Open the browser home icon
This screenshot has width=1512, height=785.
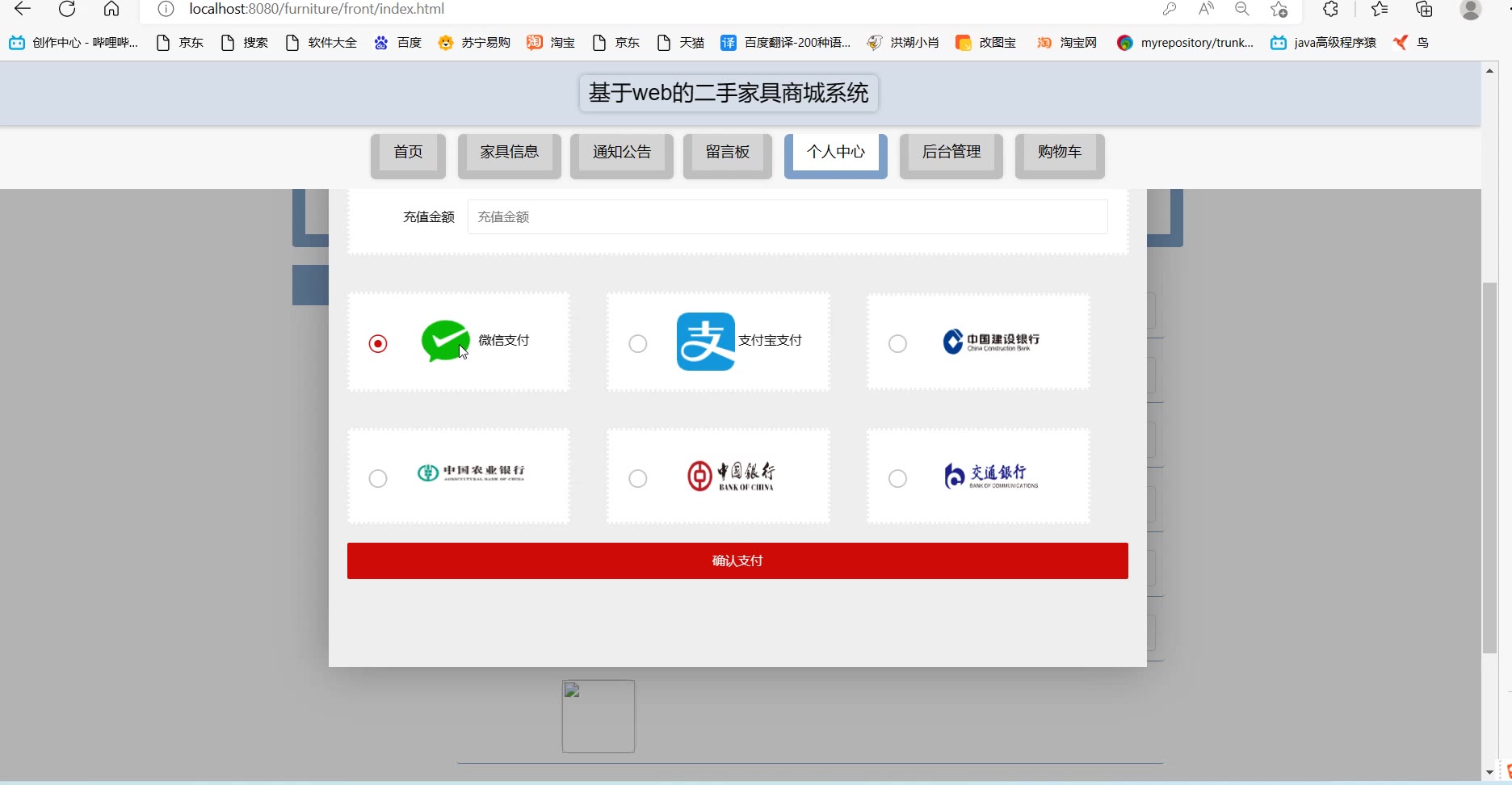coord(111,9)
